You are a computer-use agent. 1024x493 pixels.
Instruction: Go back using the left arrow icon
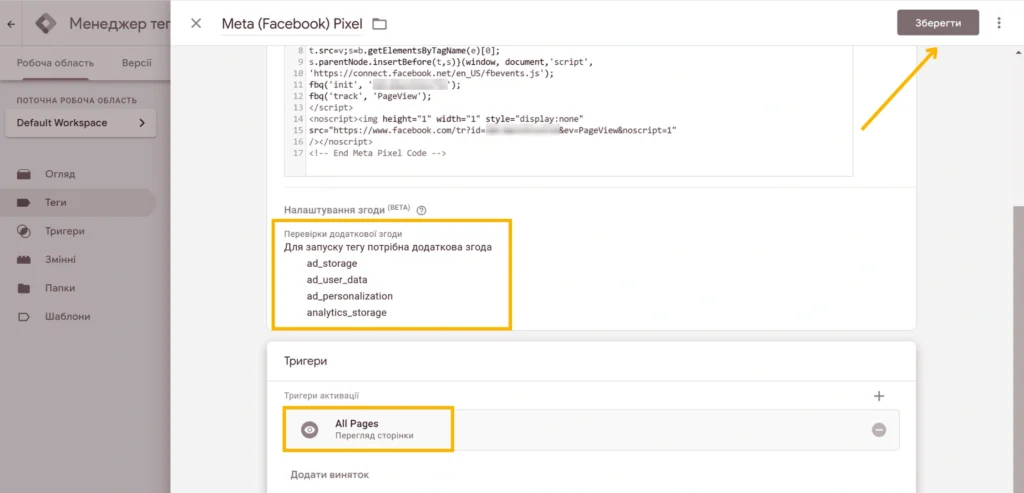[x=11, y=24]
